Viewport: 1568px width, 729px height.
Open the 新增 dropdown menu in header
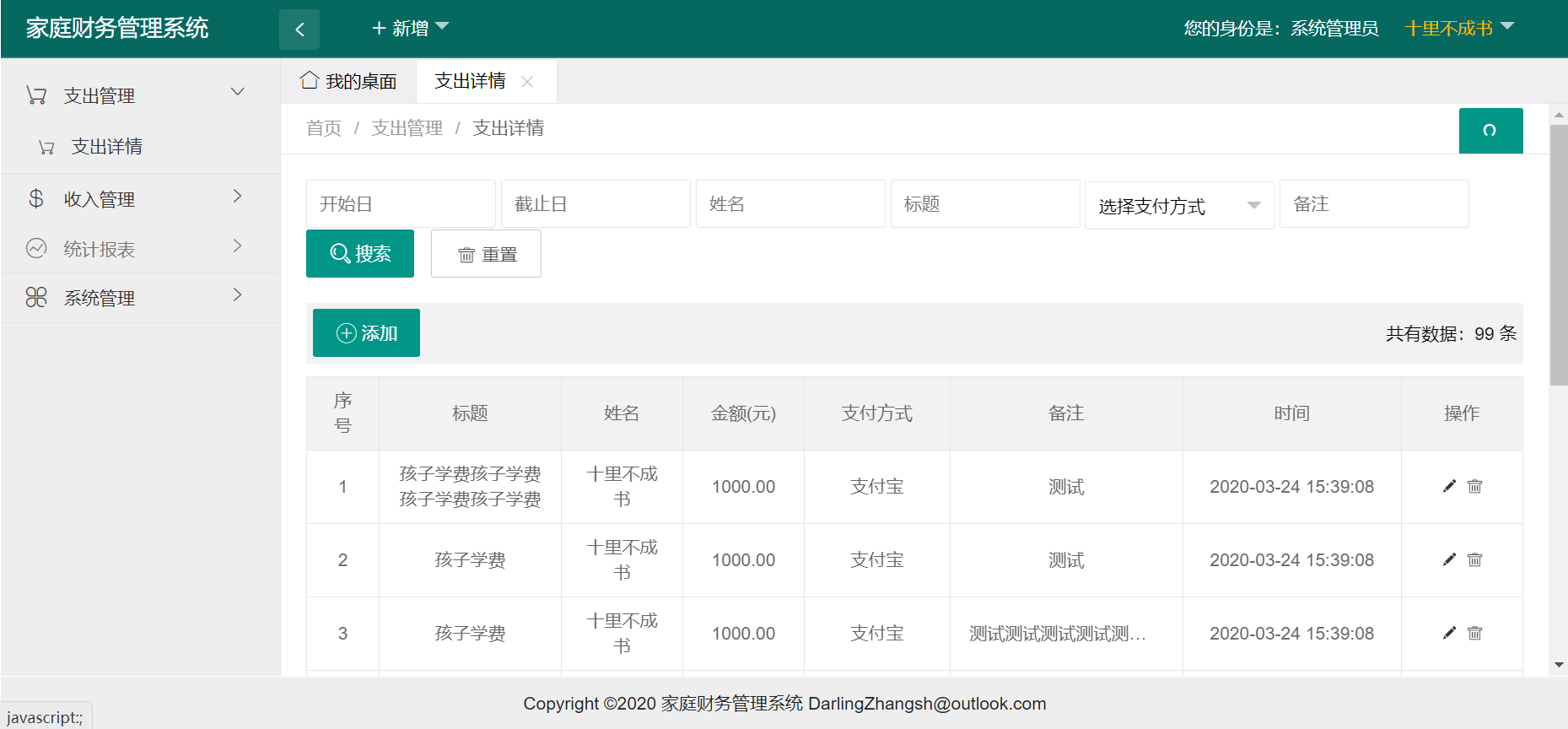[x=410, y=29]
